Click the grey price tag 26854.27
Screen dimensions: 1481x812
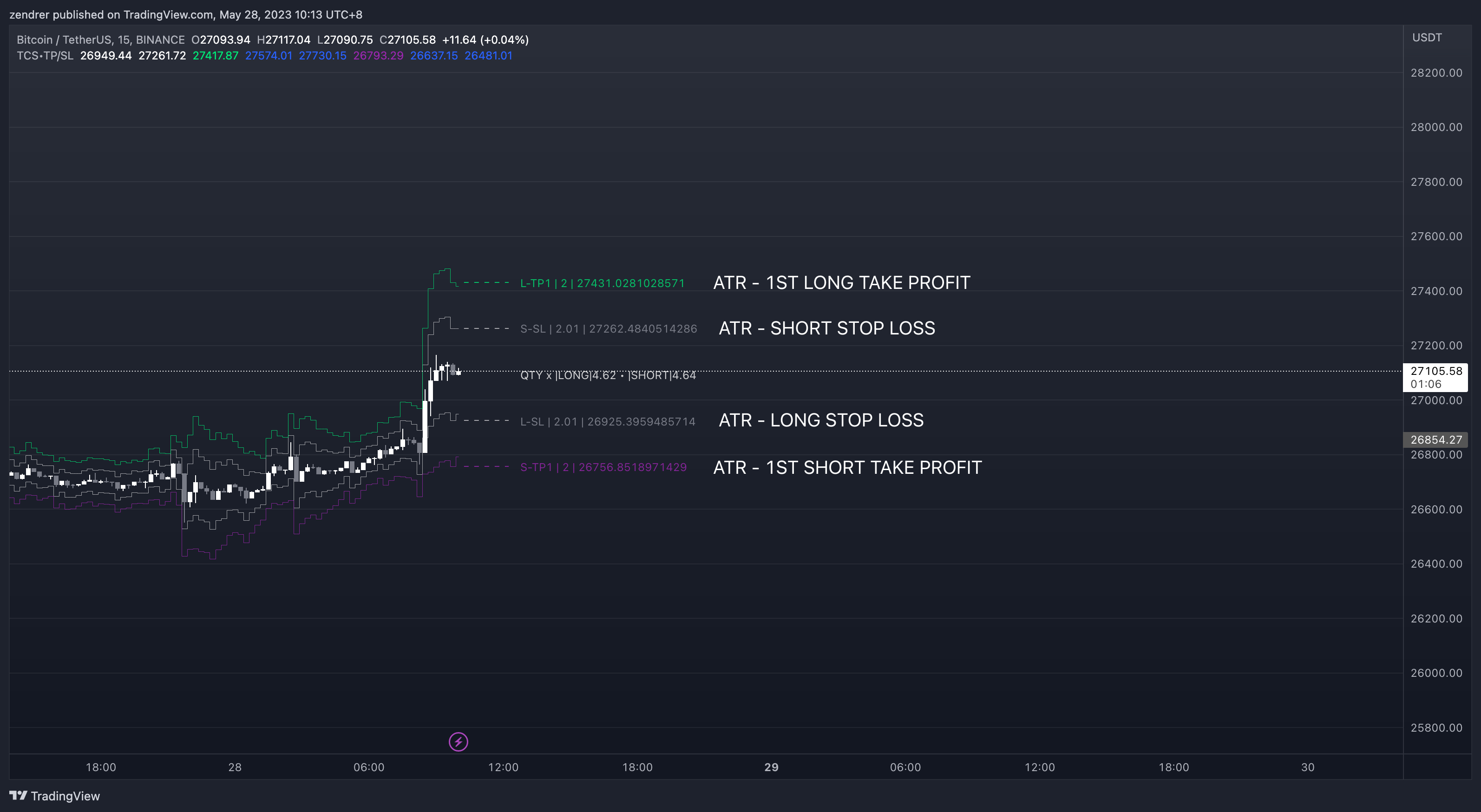pos(1435,440)
